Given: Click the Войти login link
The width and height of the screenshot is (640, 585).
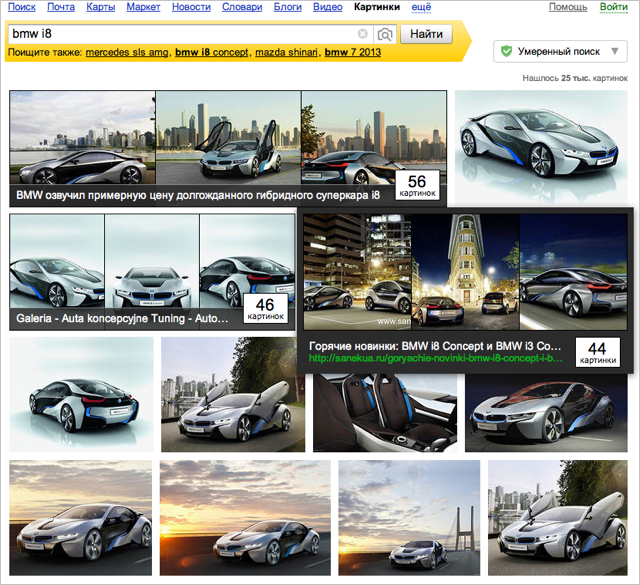Looking at the screenshot, I should [613, 7].
